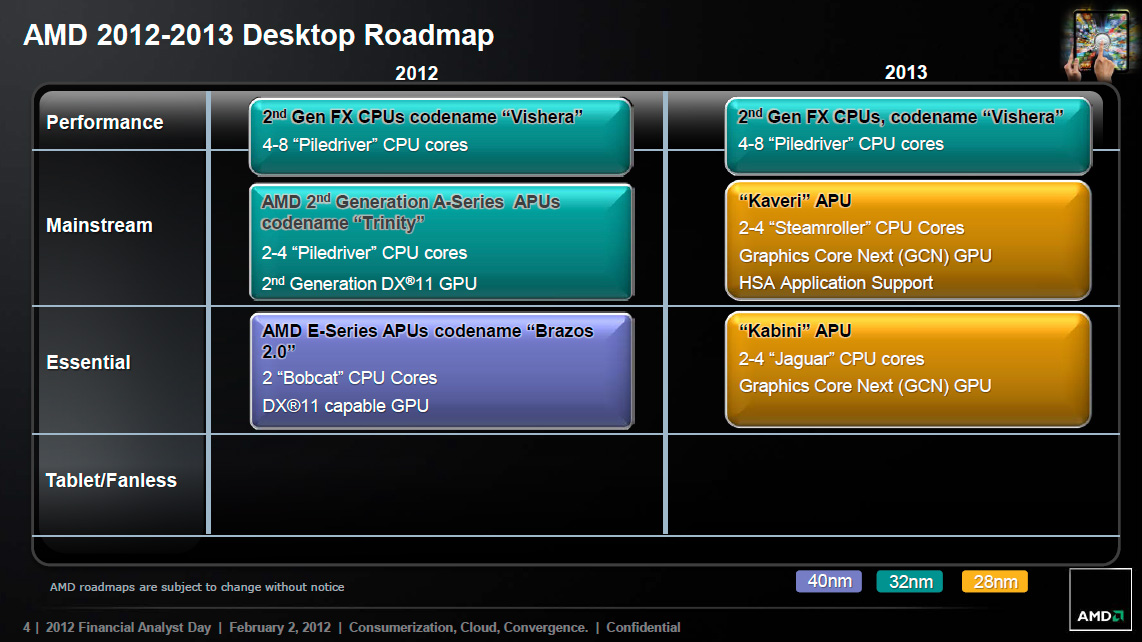Click the Essential row label
Screen dimensions: 1142x642
point(89,362)
